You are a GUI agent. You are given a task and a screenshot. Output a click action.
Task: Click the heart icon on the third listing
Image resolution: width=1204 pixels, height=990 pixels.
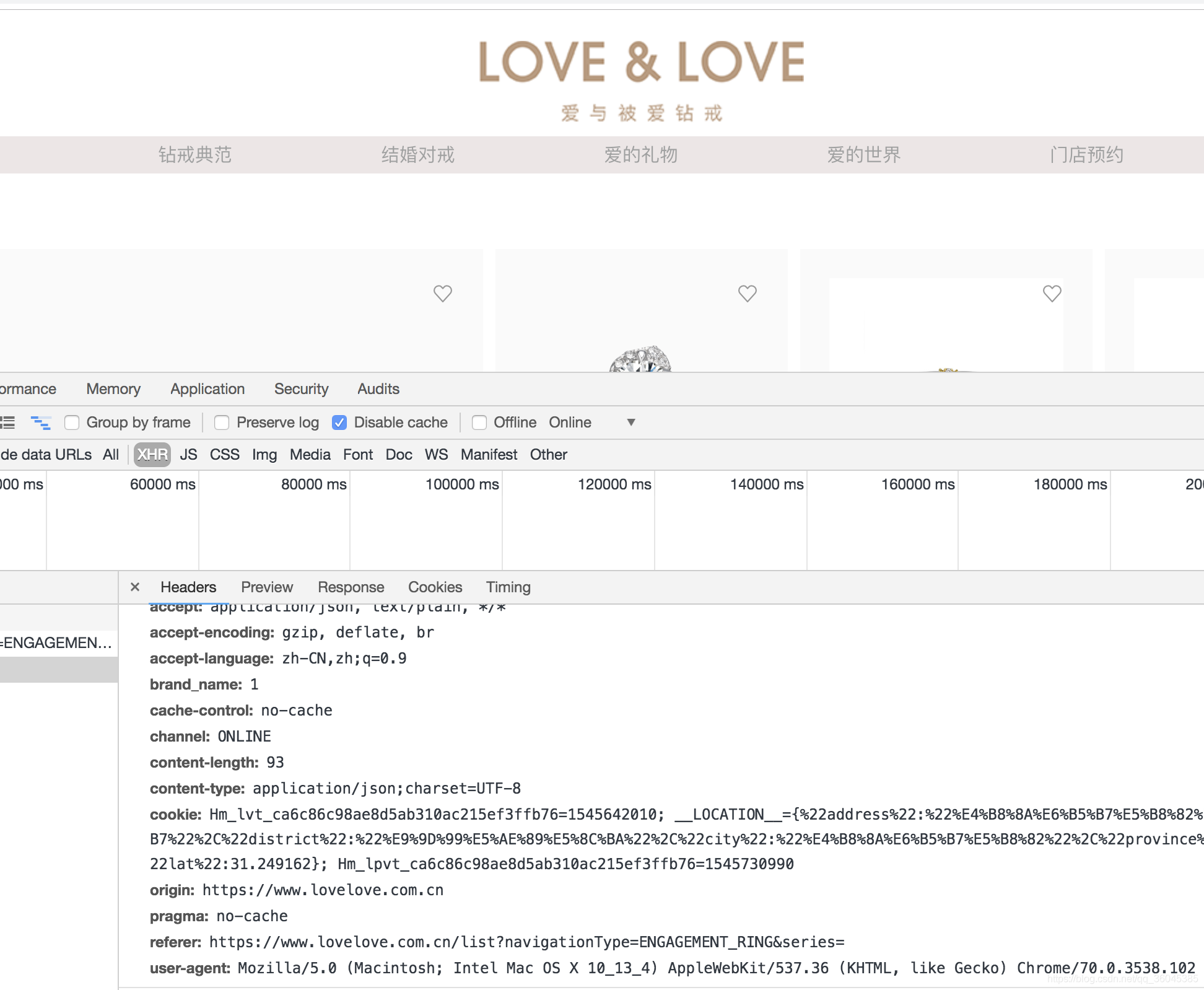[x=1052, y=294]
